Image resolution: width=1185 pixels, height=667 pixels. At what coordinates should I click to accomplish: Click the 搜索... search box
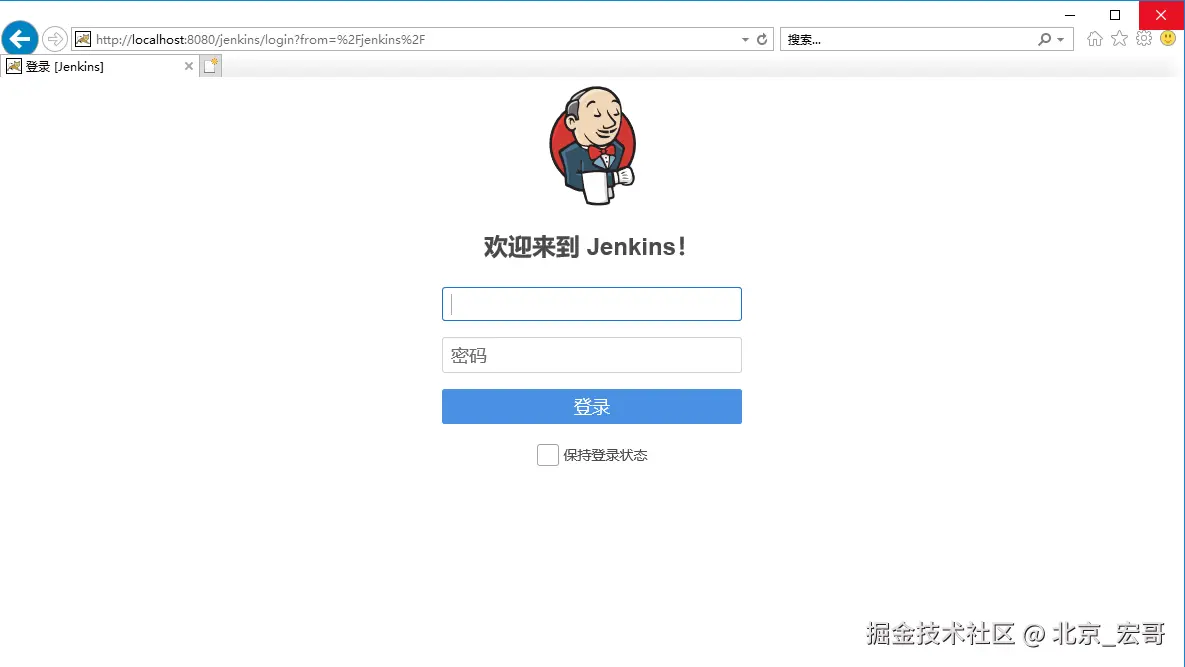coord(907,39)
